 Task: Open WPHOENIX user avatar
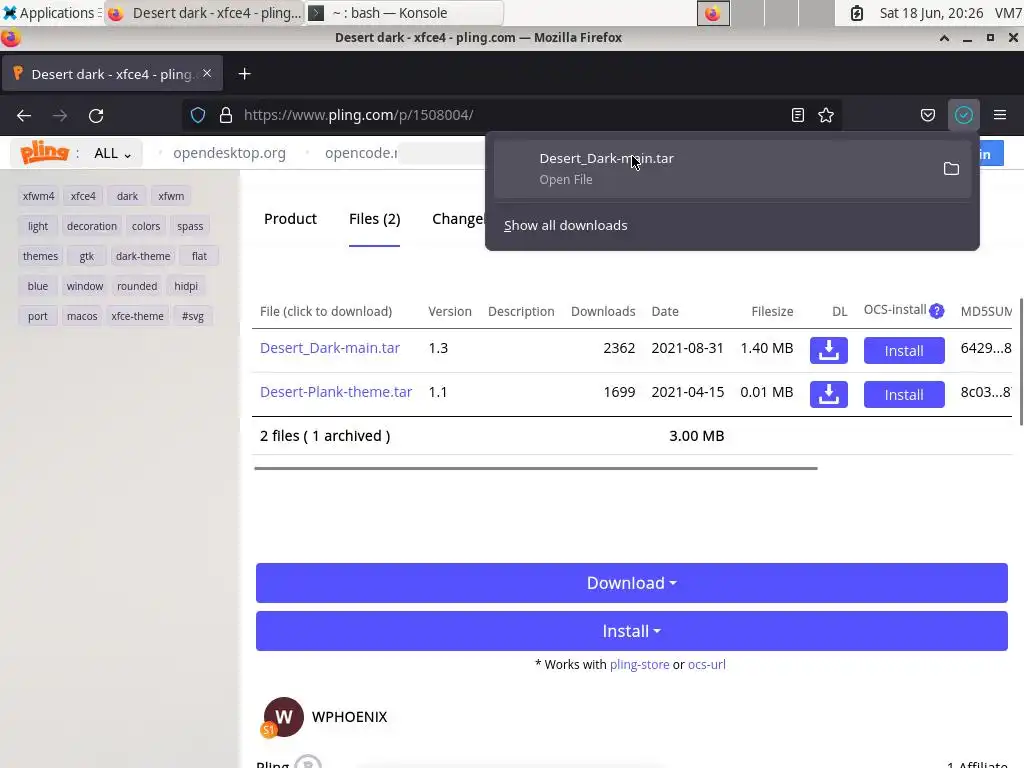tap(283, 716)
